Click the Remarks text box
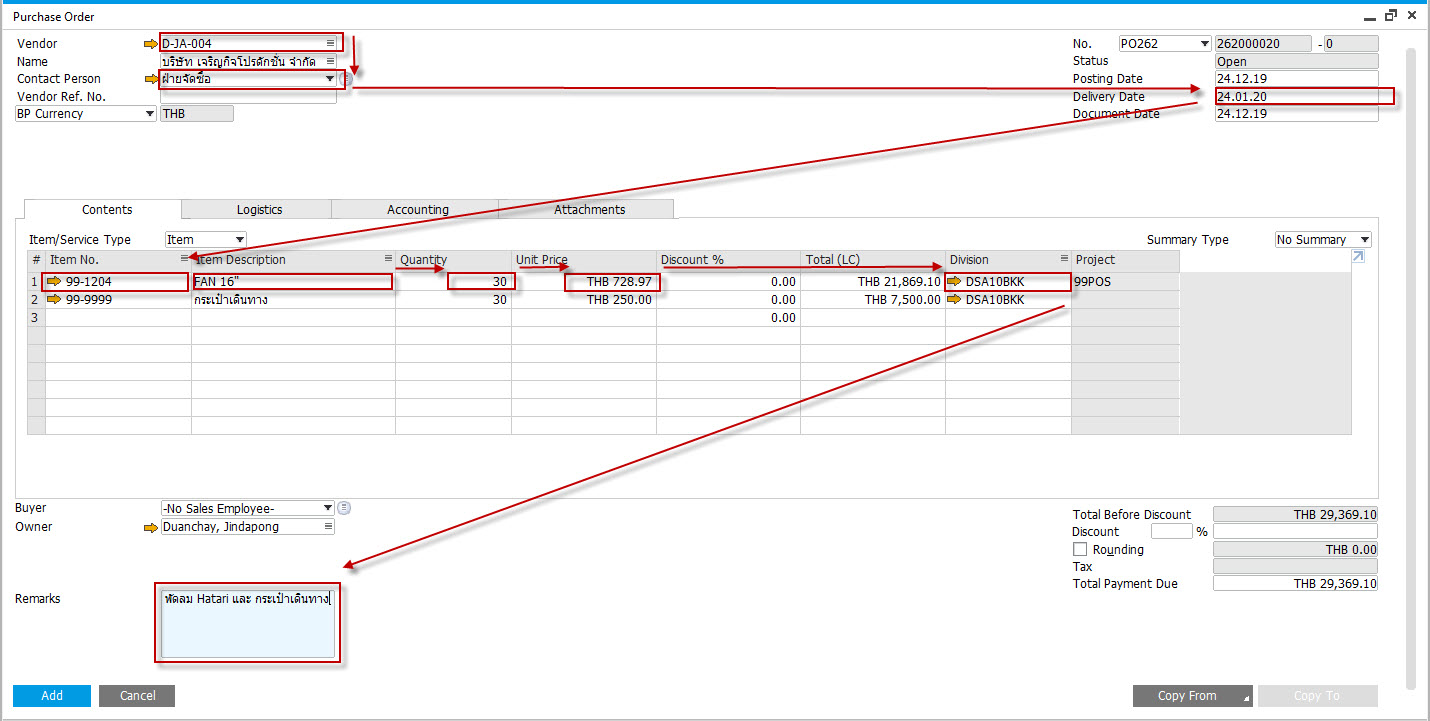Image resolution: width=1430 pixels, height=721 pixels. coord(248,624)
